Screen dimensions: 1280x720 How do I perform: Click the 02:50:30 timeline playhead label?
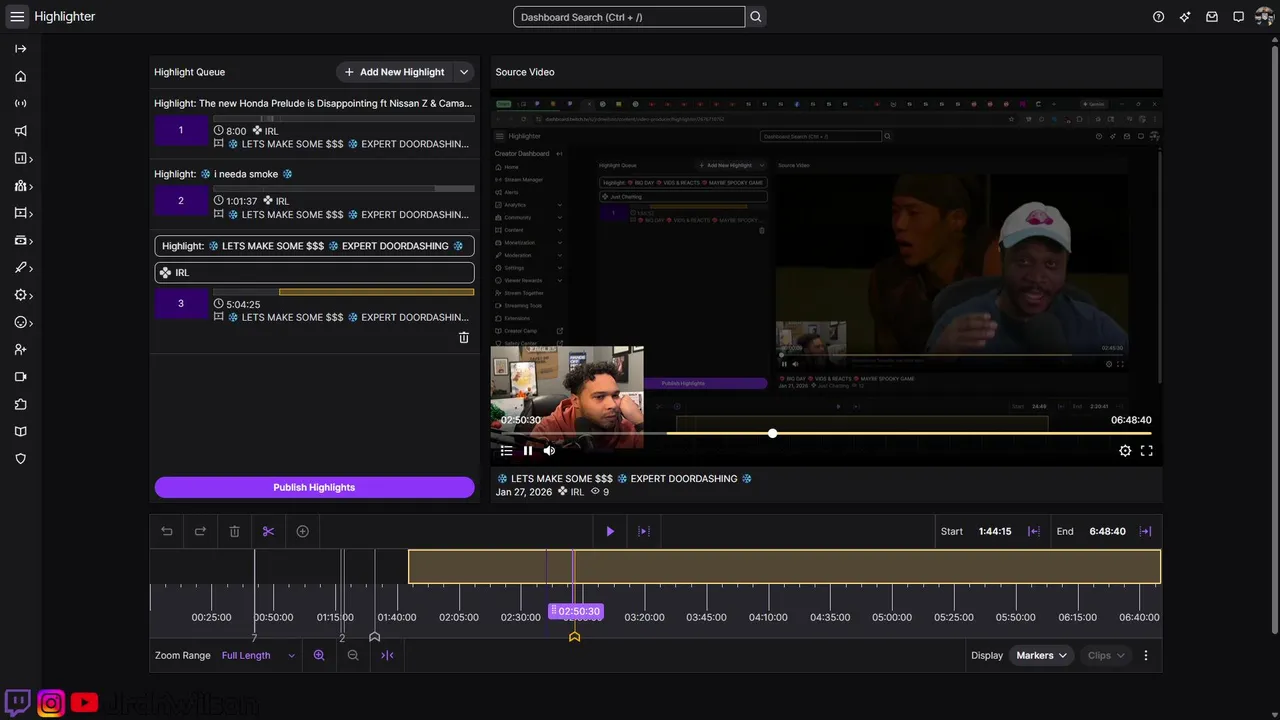click(576, 611)
